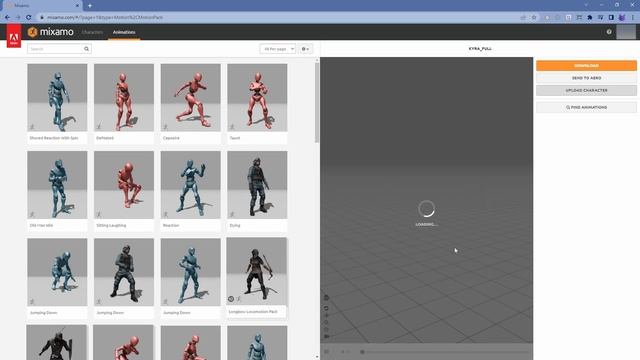Click the orange Download button
Image resolution: width=640 pixels, height=360 pixels.
[x=586, y=66]
